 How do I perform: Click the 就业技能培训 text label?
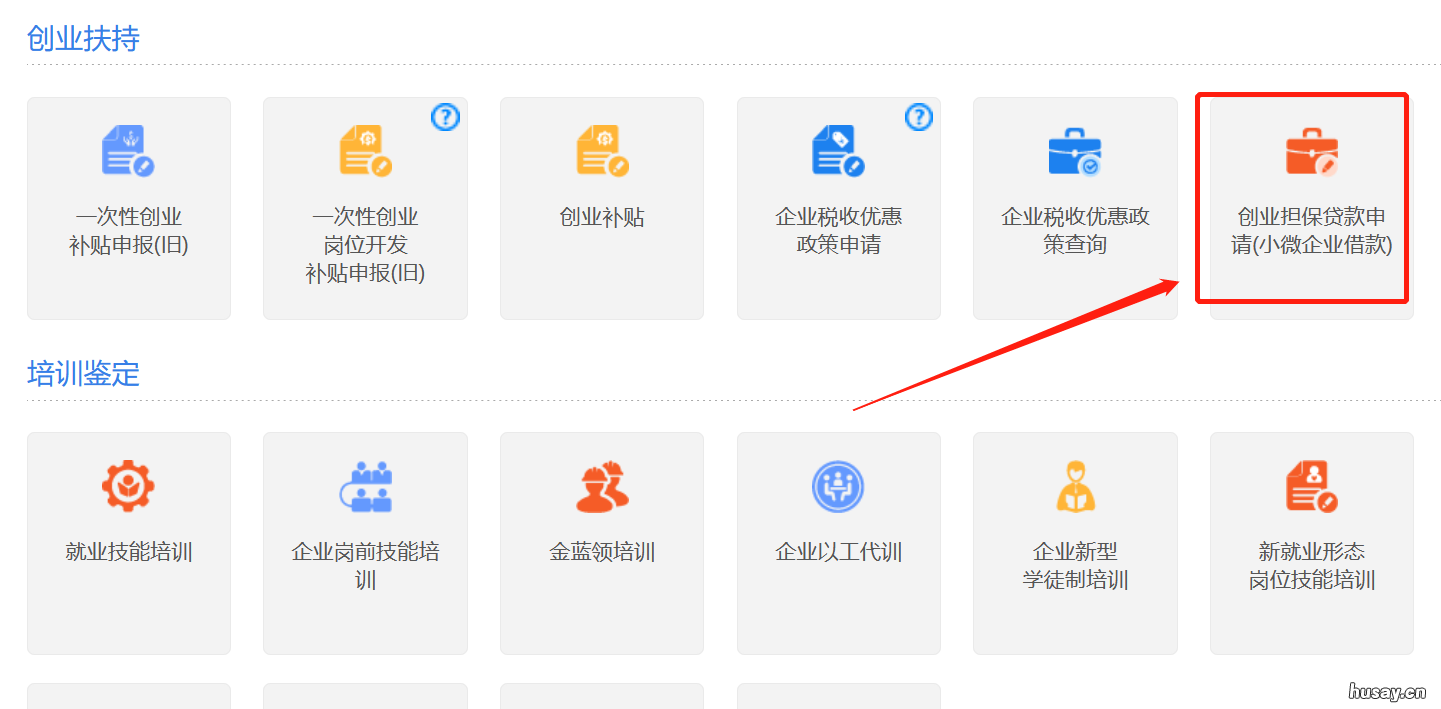pyautogui.click(x=128, y=552)
